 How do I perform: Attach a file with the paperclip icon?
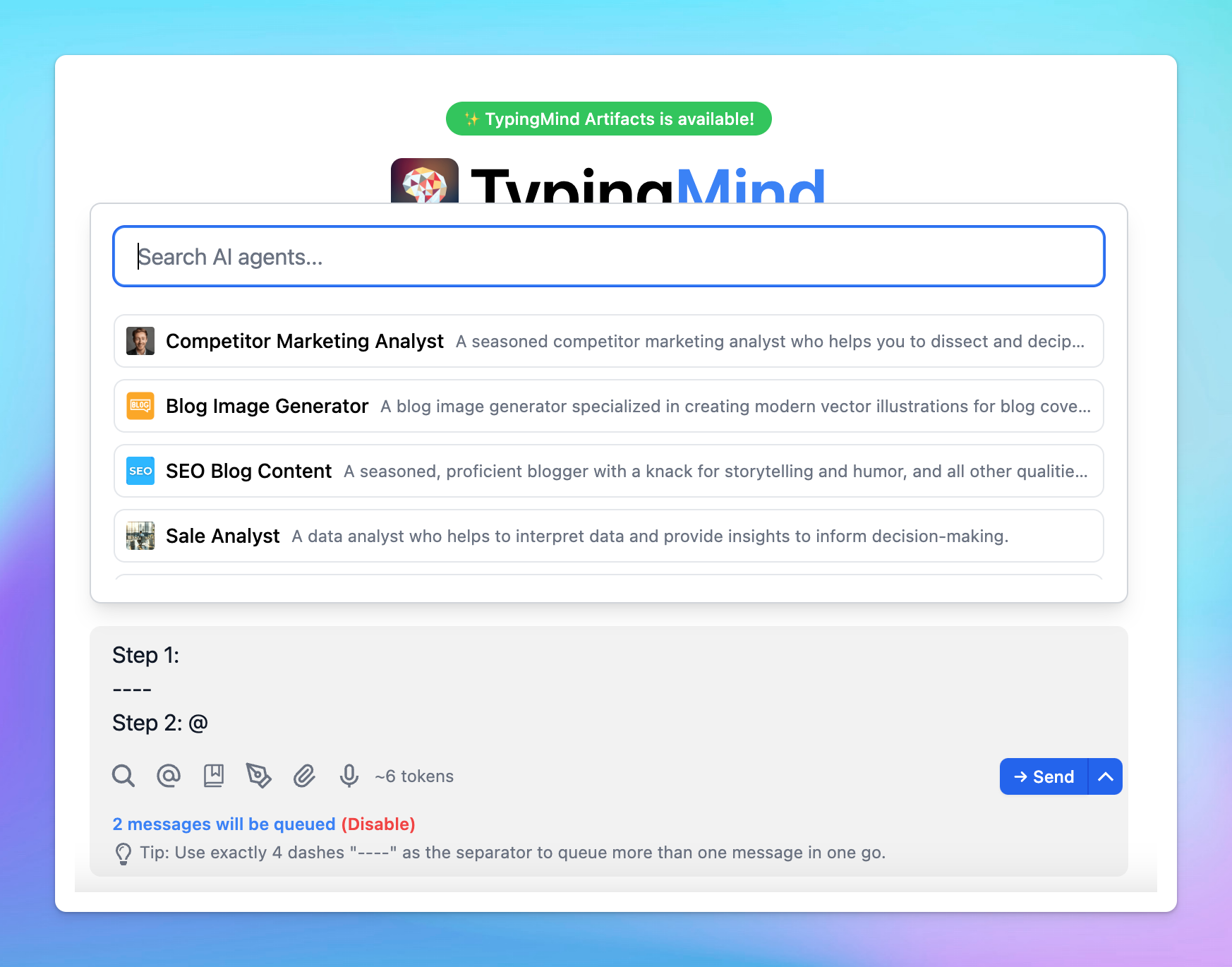coord(304,776)
